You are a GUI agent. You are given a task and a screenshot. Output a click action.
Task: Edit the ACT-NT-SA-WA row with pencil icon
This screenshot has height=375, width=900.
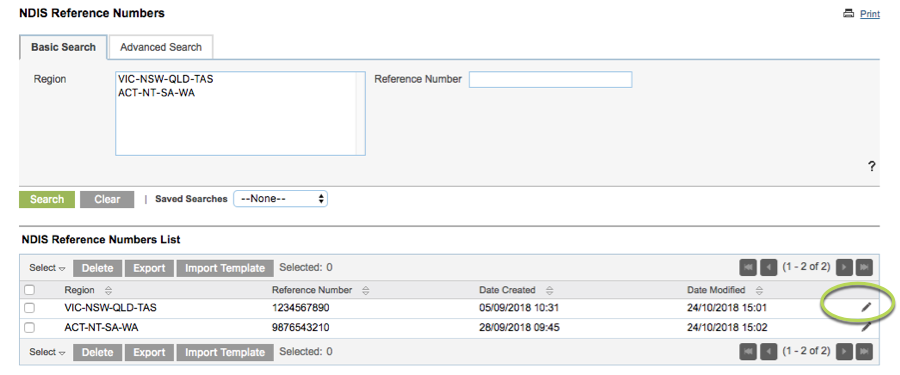coord(866,327)
